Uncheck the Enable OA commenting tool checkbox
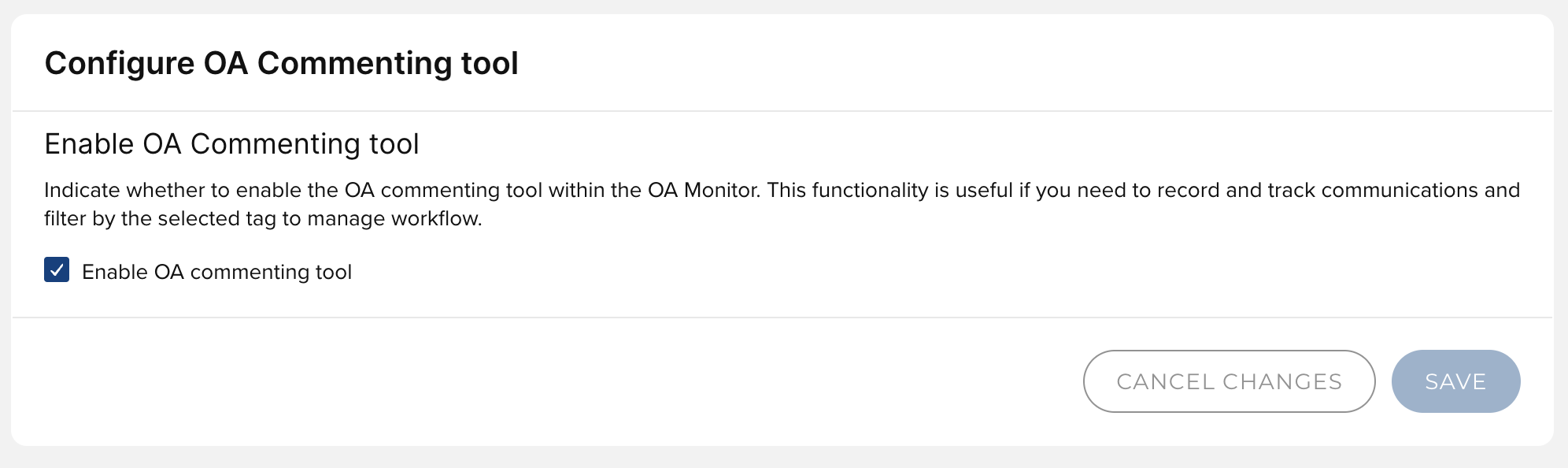This screenshot has height=468, width=1568. [57, 270]
